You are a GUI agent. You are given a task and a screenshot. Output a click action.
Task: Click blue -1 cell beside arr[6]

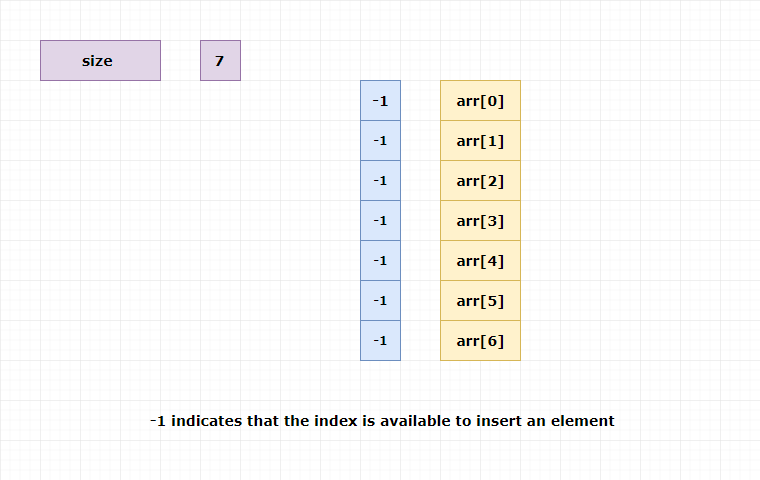[380, 340]
